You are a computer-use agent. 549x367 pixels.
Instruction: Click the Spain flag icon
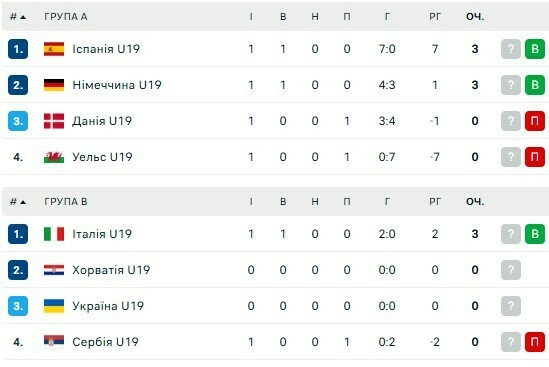[54, 49]
